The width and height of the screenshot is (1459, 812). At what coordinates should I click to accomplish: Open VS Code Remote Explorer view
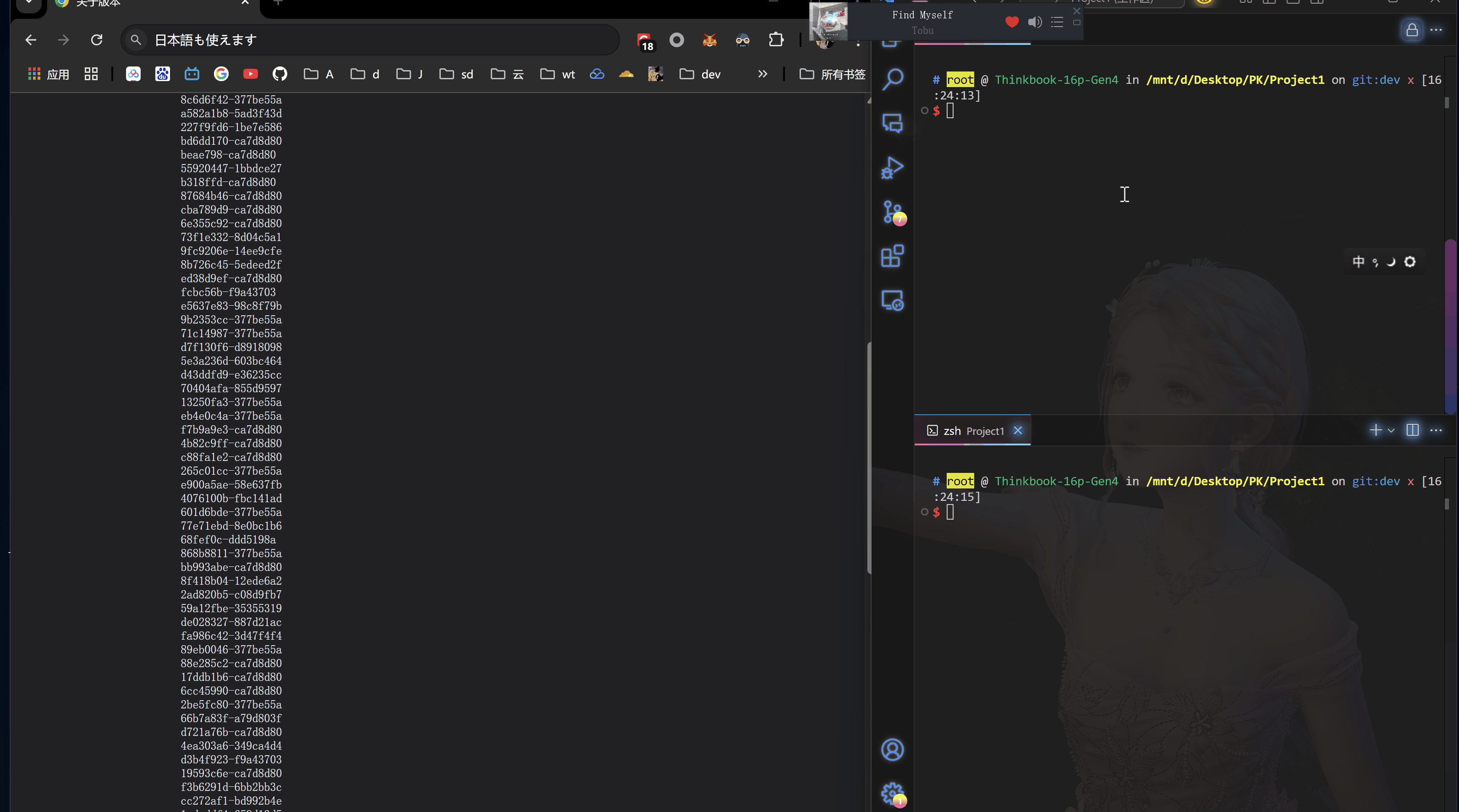[x=893, y=300]
